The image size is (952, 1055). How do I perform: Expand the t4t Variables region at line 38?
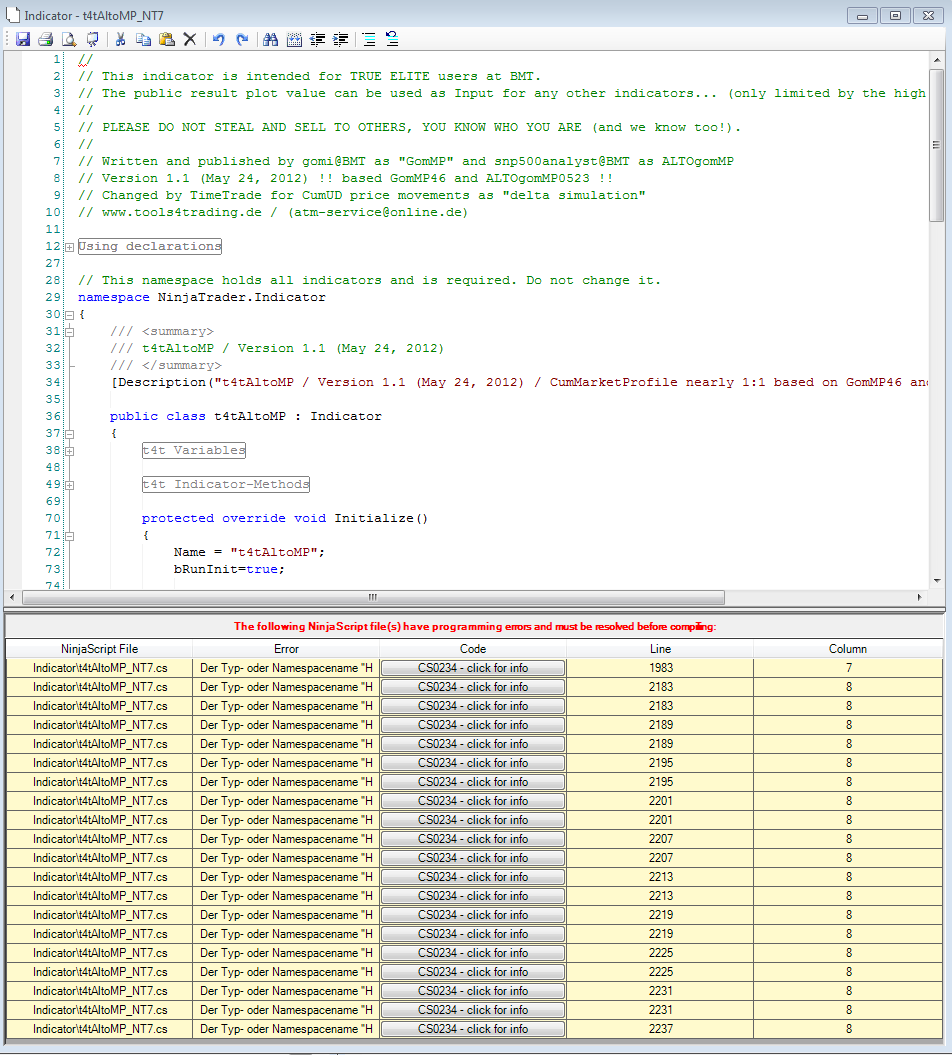pyautogui.click(x=69, y=451)
